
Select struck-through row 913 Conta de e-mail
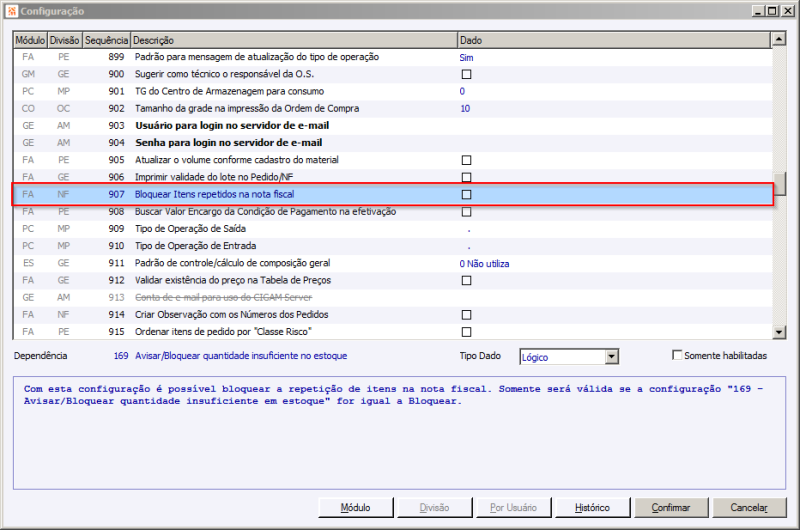pos(392,297)
